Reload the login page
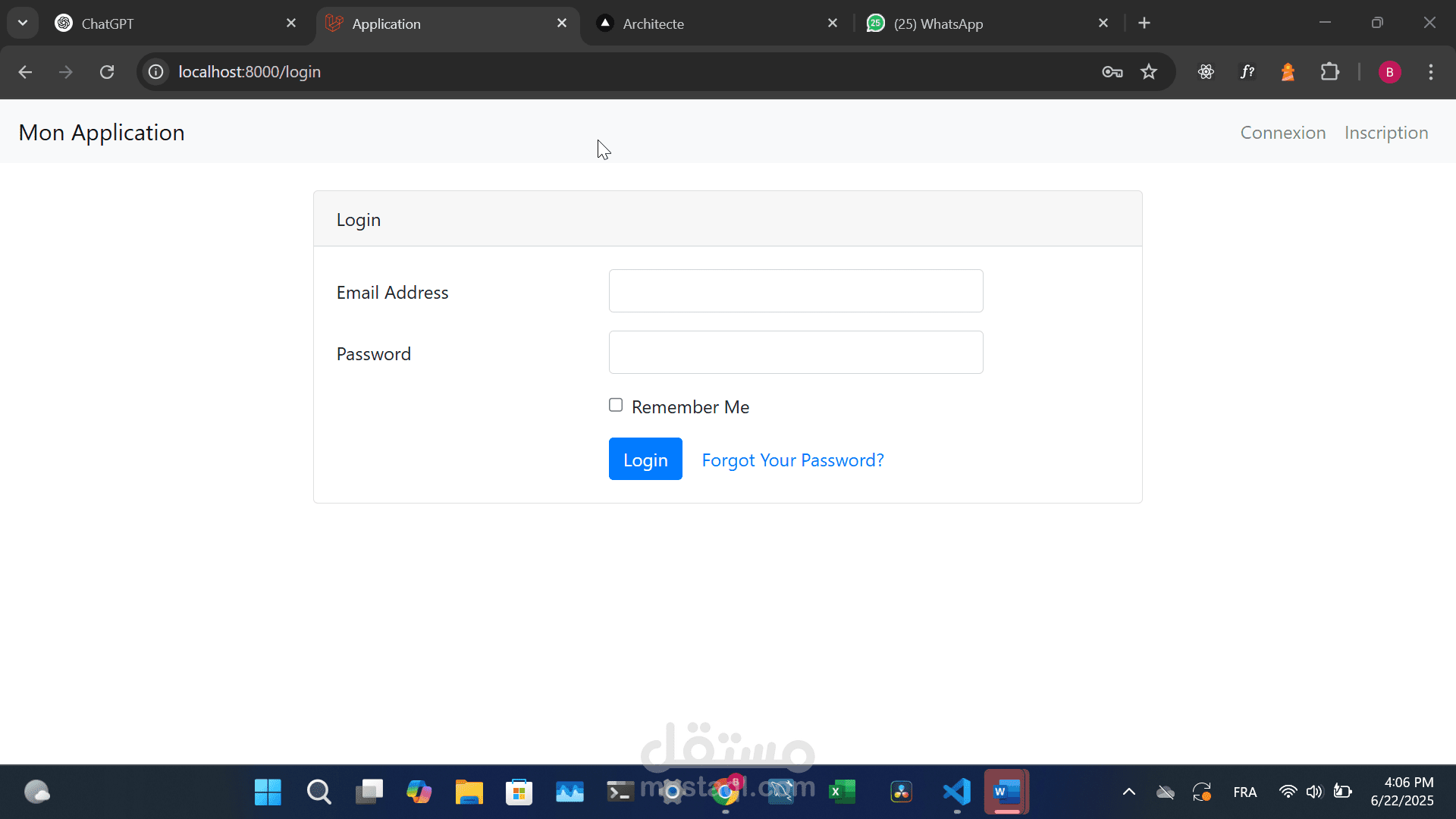Screen dimensions: 1456x819 (107, 72)
